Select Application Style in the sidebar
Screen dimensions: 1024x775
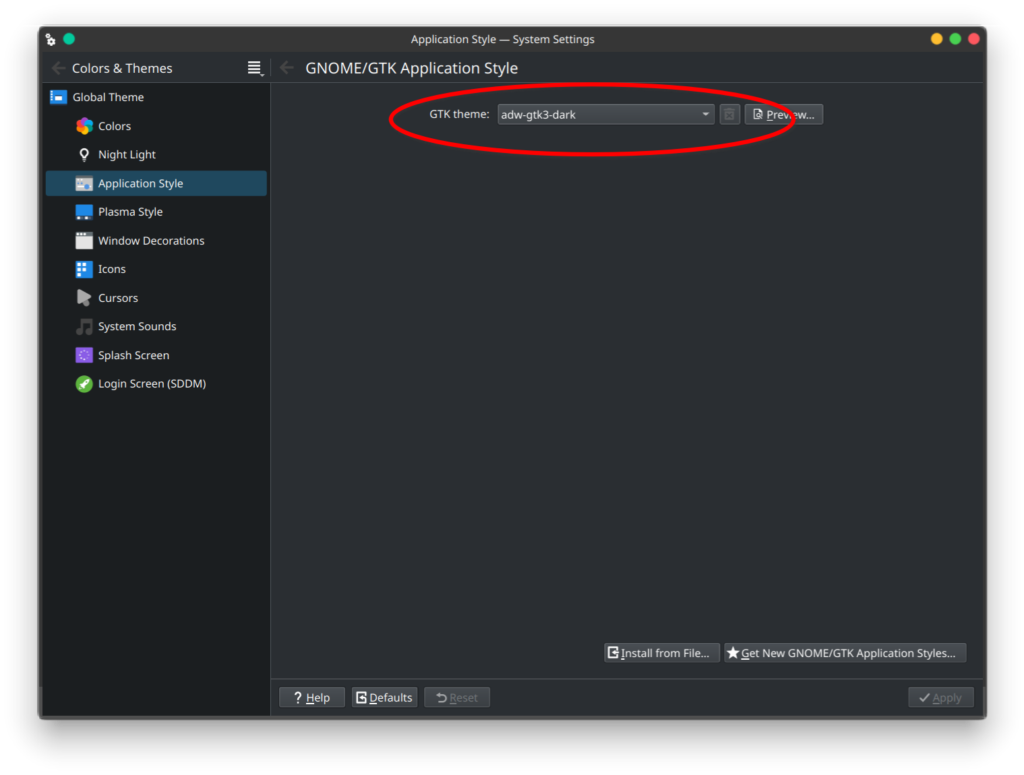(140, 184)
